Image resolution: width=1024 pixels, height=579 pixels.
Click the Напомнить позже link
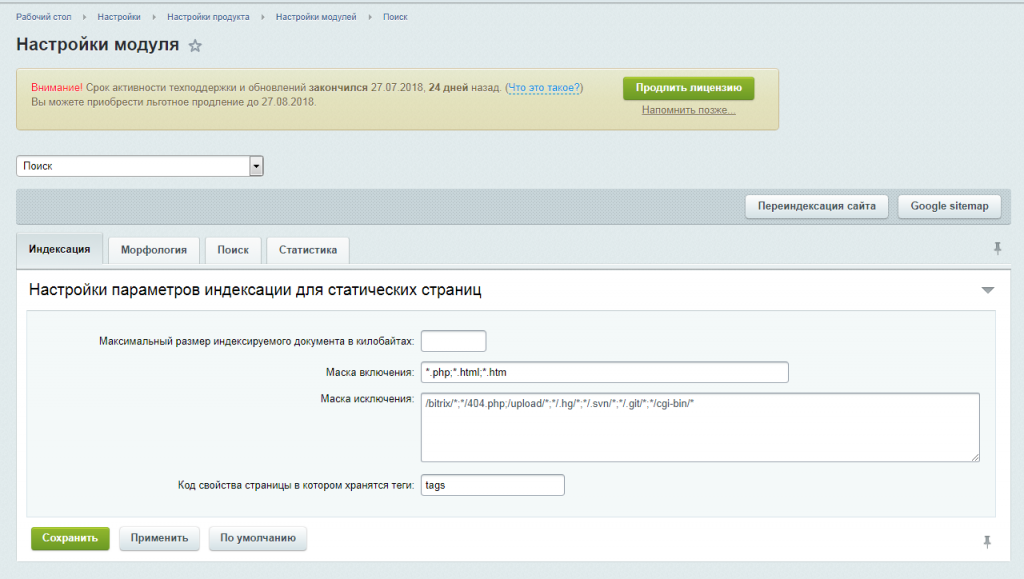pos(688,110)
